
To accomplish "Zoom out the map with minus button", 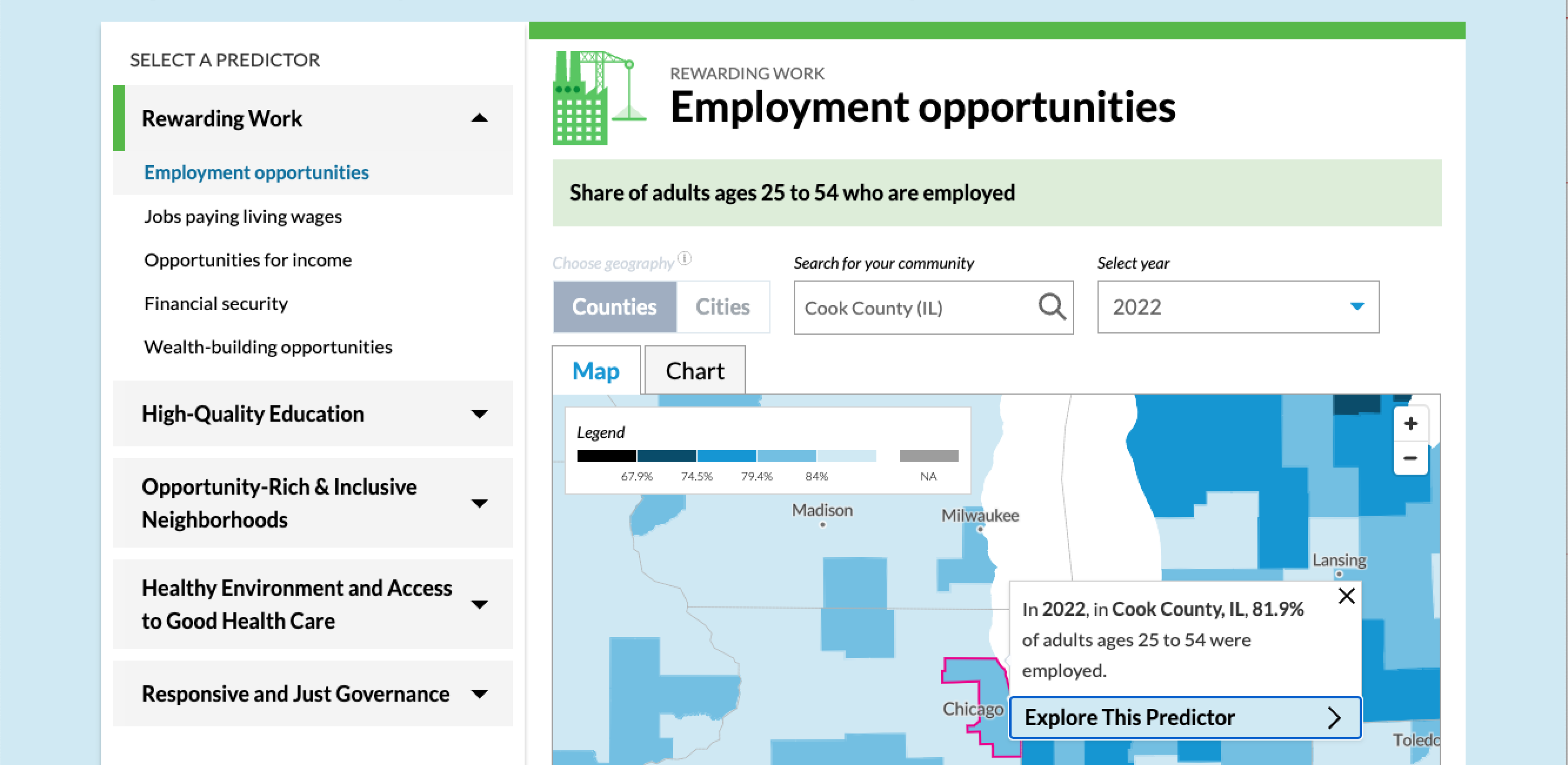I will [1410, 457].
